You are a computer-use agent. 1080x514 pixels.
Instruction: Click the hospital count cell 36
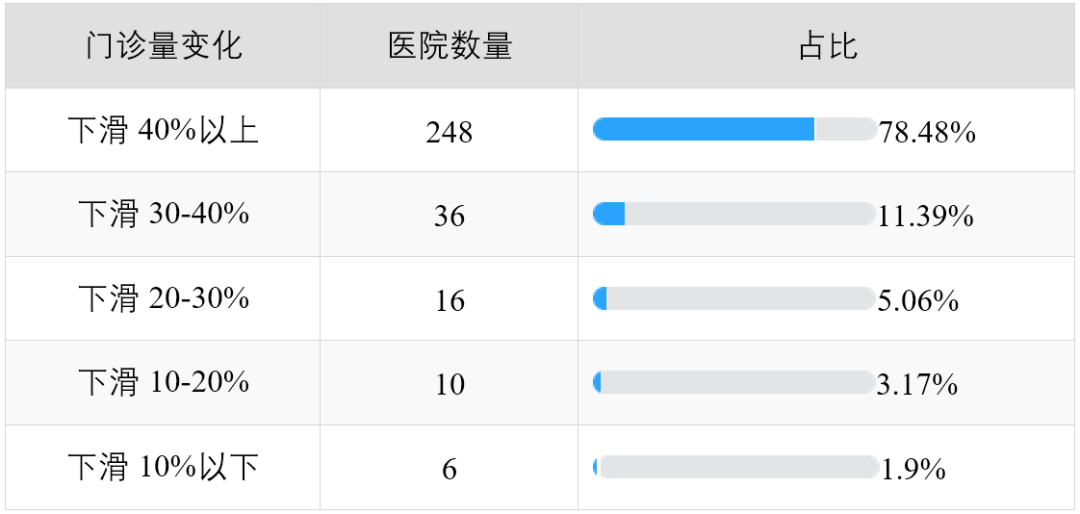click(449, 216)
